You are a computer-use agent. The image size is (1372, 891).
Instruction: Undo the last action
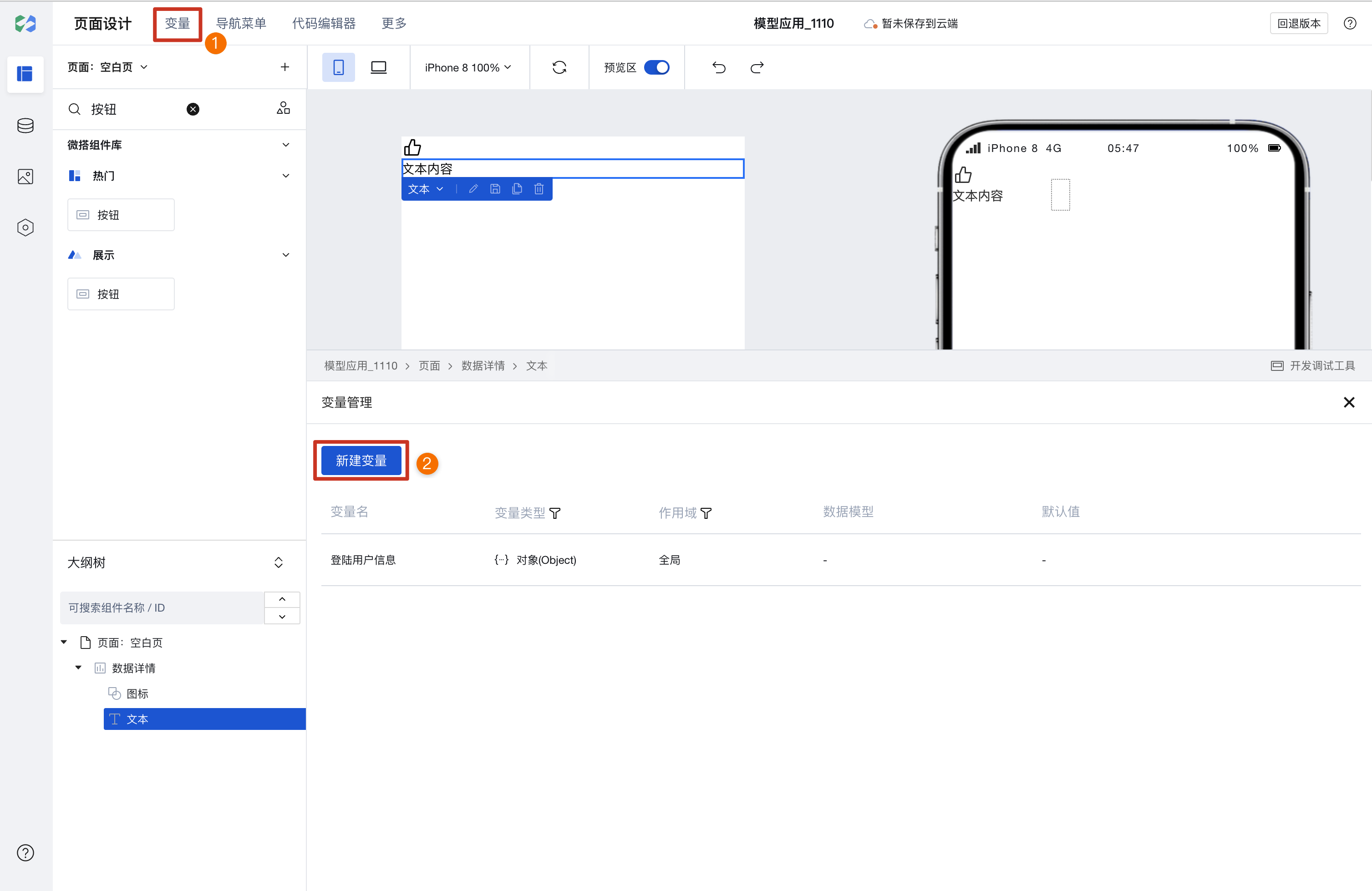[719, 67]
